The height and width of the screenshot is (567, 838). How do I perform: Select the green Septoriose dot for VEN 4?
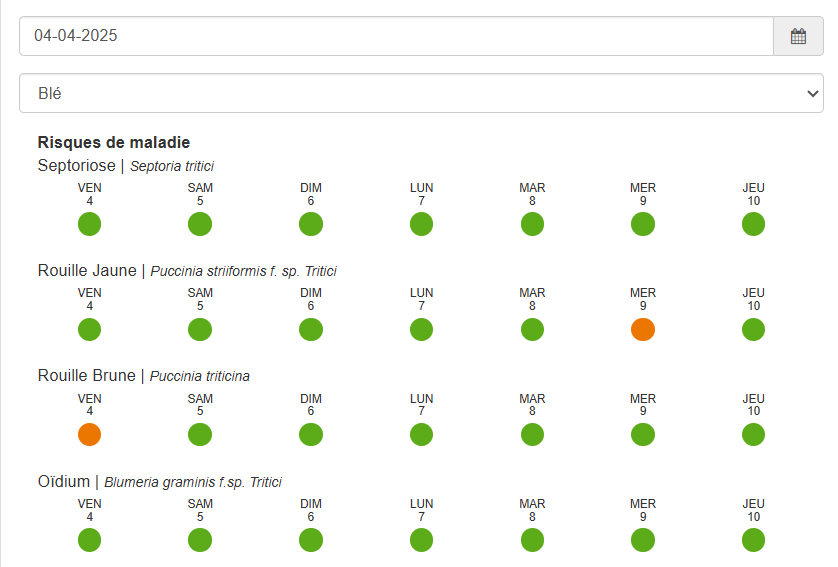click(x=89, y=224)
